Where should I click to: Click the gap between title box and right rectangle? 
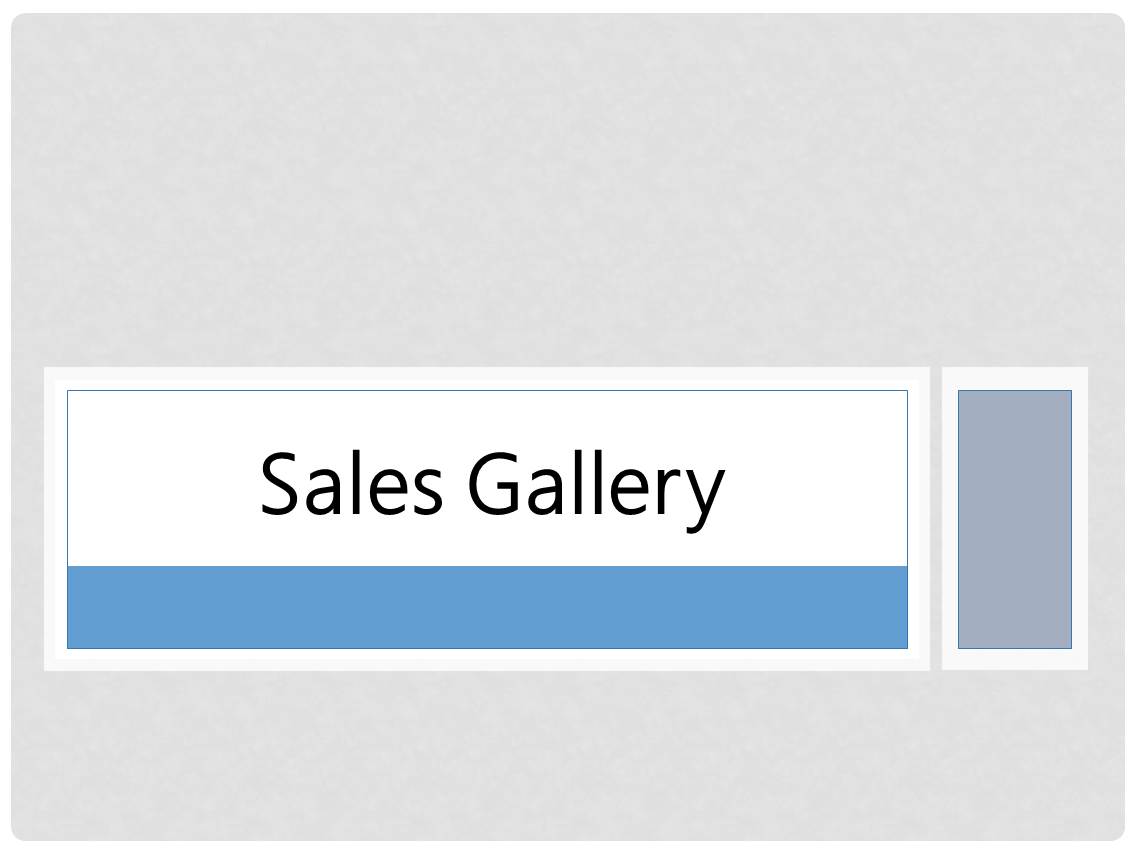tap(935, 519)
